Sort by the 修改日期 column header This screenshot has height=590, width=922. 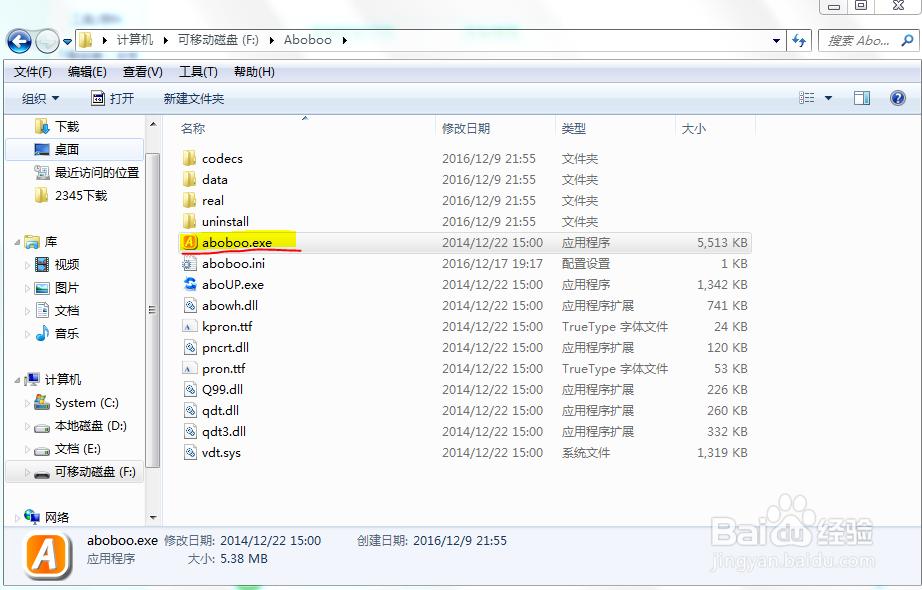coord(466,128)
